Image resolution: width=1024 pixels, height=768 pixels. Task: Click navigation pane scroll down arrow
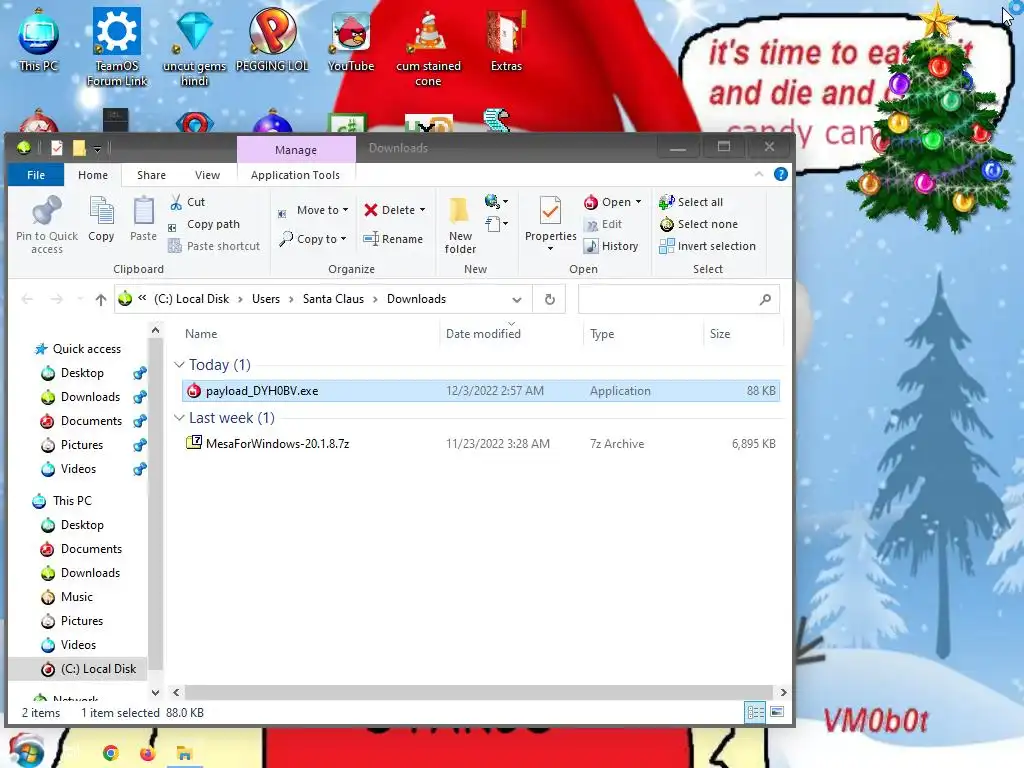pos(155,692)
